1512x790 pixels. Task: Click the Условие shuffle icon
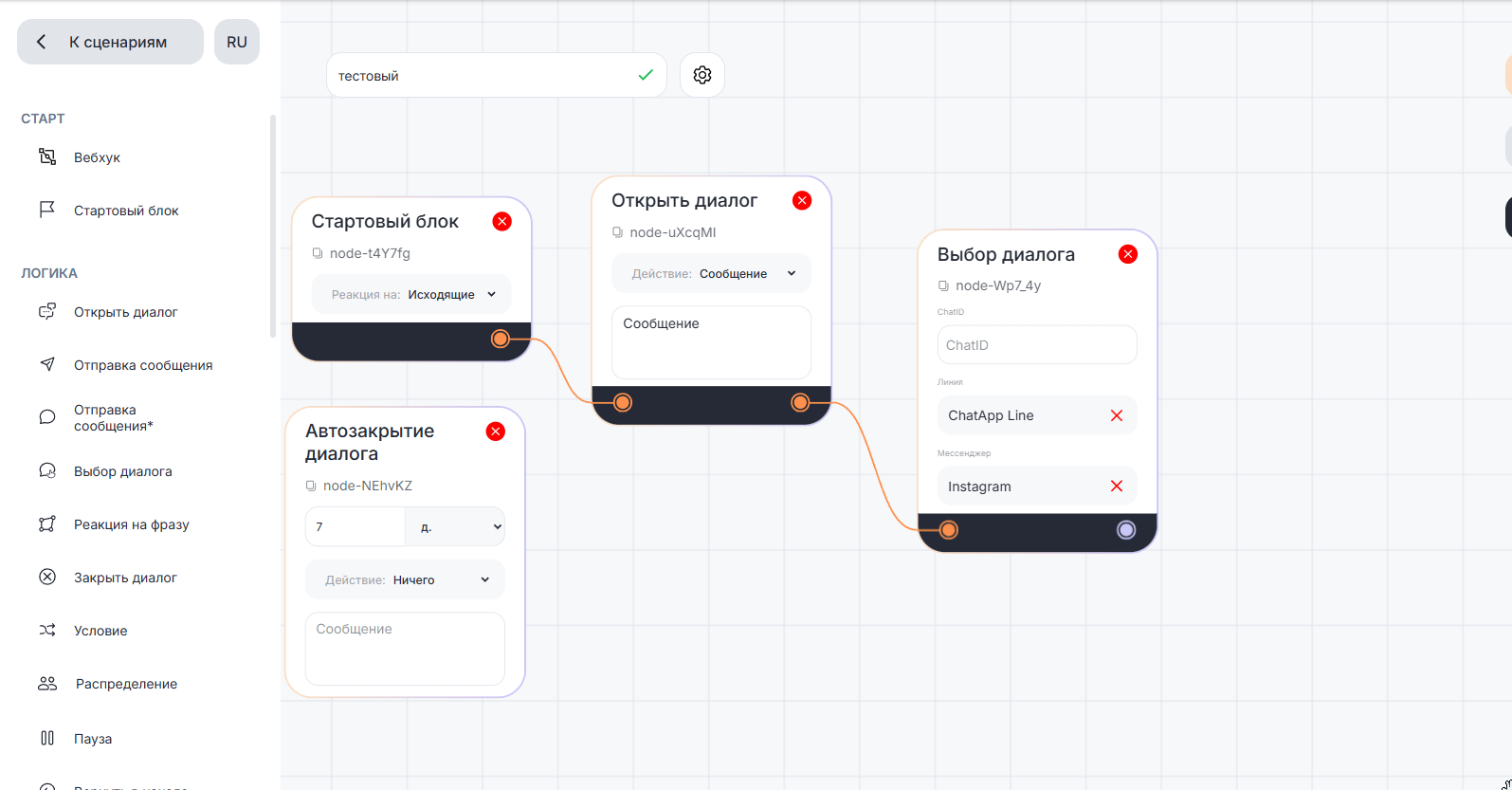(x=47, y=631)
